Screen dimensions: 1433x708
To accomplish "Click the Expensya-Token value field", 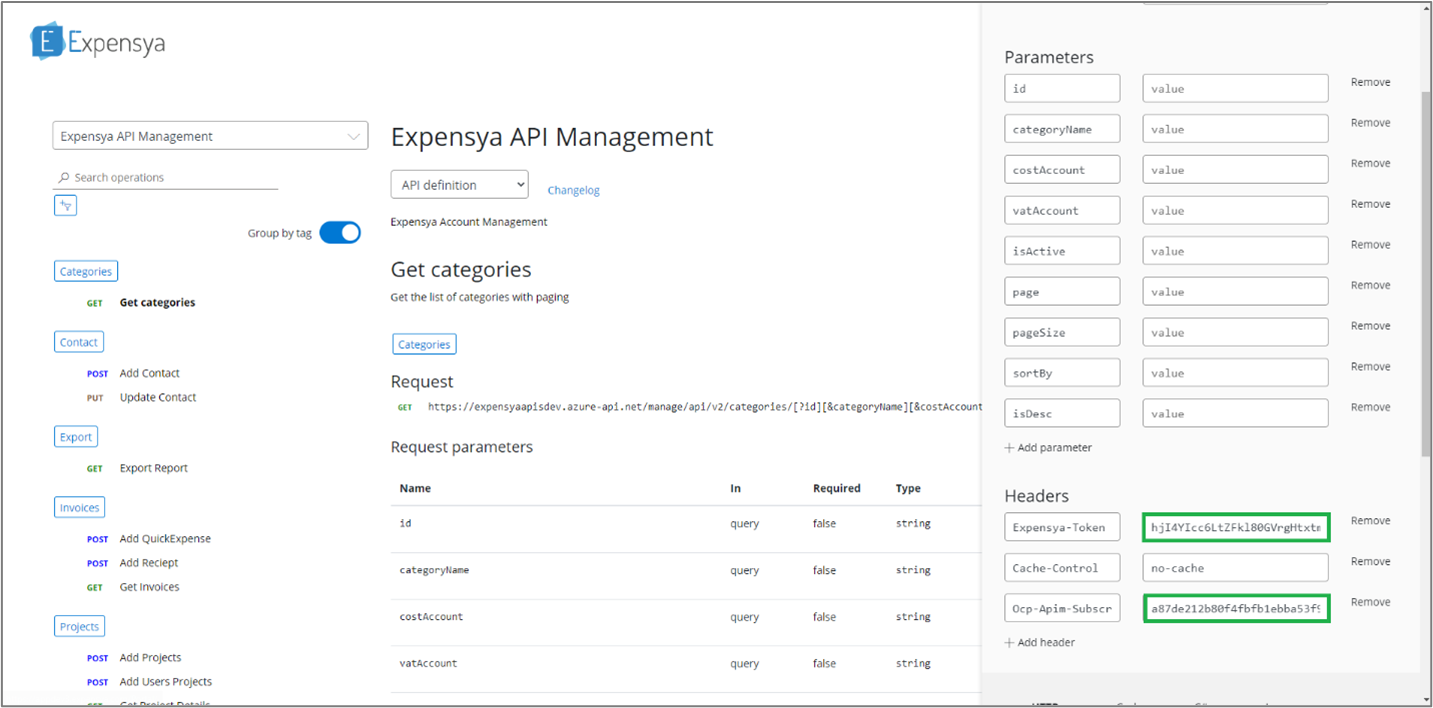I will 1236,527.
